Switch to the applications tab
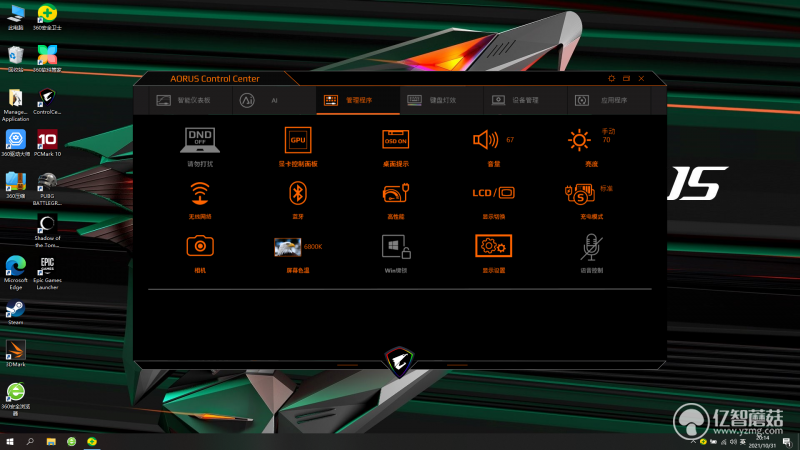This screenshot has width=800, height=450. tap(609, 100)
